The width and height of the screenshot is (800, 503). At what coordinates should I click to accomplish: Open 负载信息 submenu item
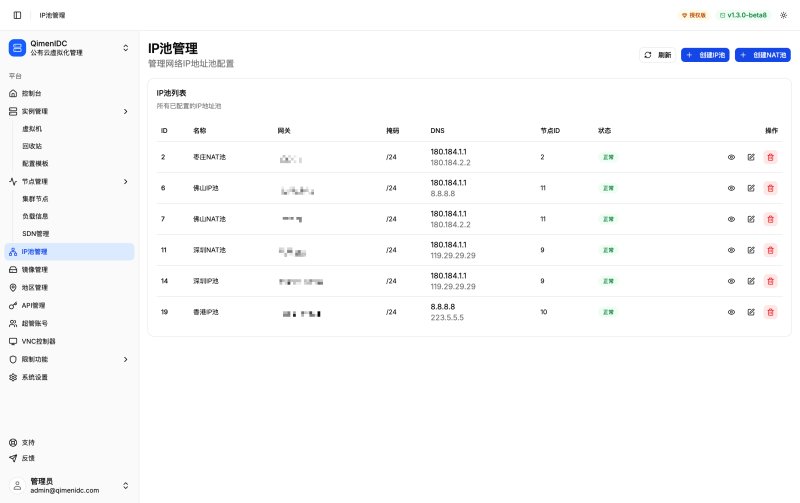tap(35, 216)
